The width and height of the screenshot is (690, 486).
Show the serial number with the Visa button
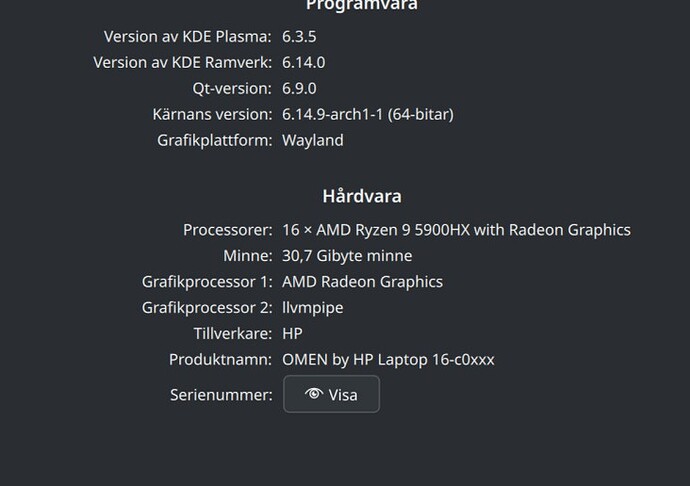click(331, 394)
